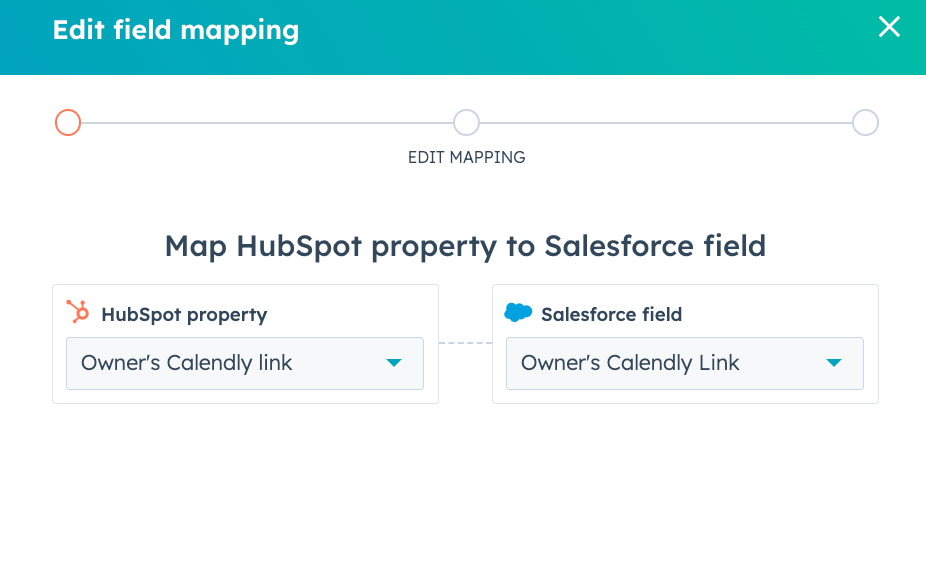Click the "Edit field mapping" dialog title
Image resolution: width=926 pixels, height=582 pixels.
[x=176, y=30]
